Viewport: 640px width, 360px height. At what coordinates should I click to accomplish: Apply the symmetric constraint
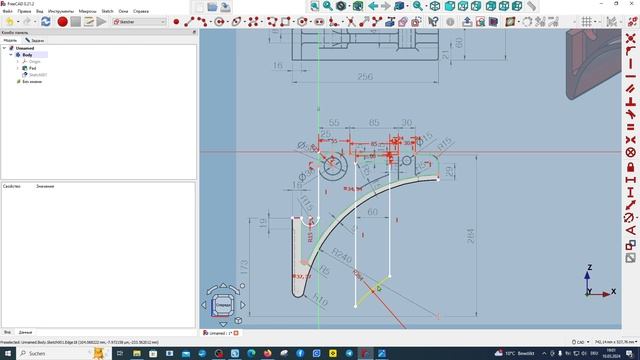tap(631, 140)
